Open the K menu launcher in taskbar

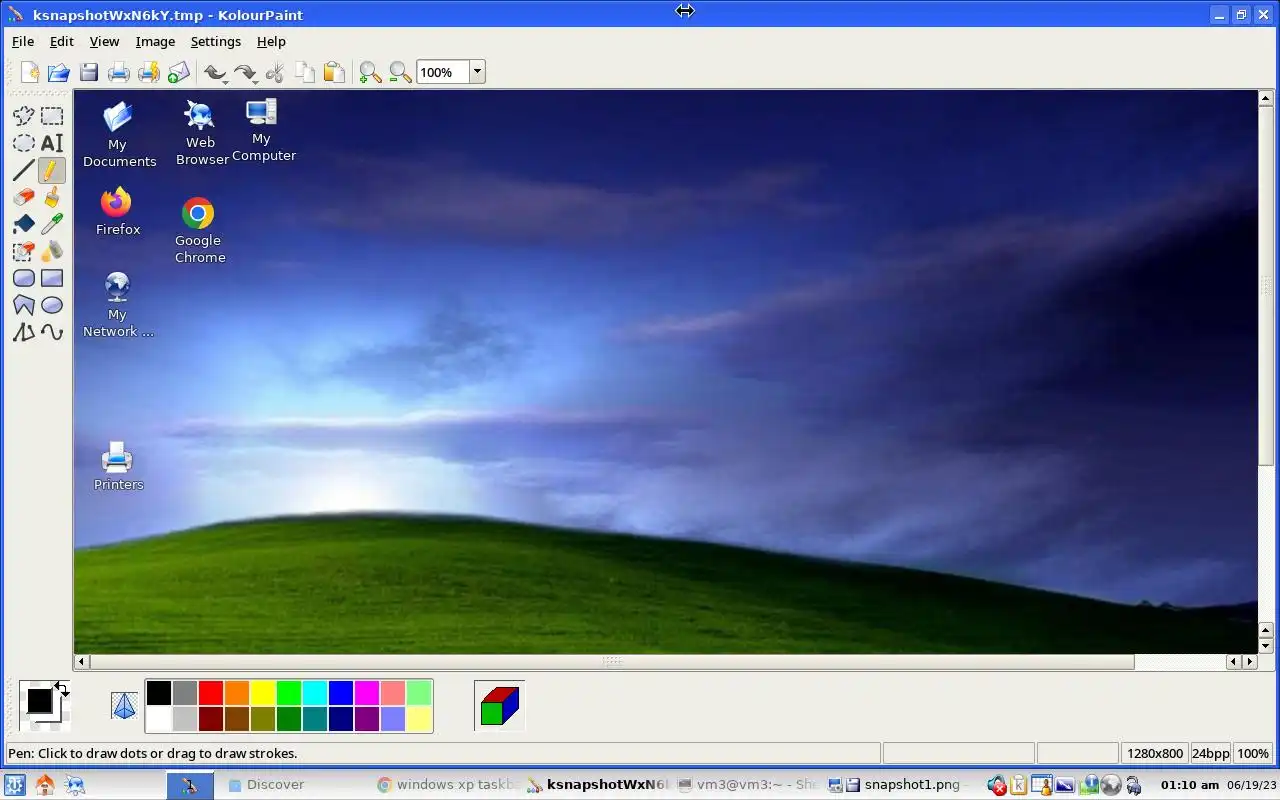tap(15, 785)
